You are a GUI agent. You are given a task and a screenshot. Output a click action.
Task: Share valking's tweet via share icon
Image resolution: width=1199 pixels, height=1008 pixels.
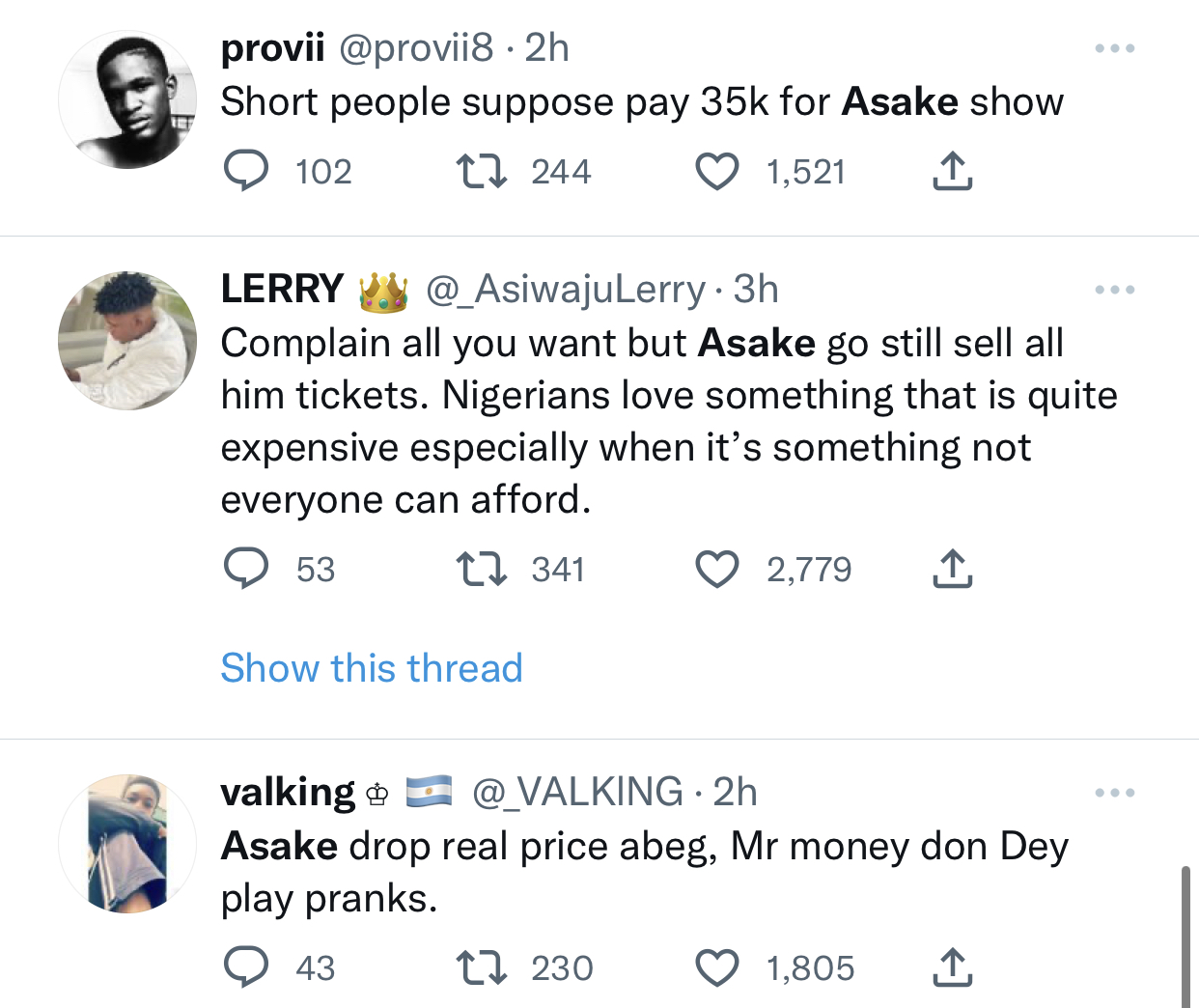[952, 967]
